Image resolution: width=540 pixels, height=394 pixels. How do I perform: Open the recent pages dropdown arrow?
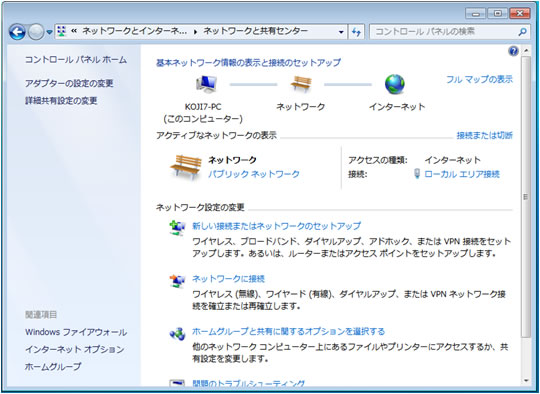[x=49, y=32]
